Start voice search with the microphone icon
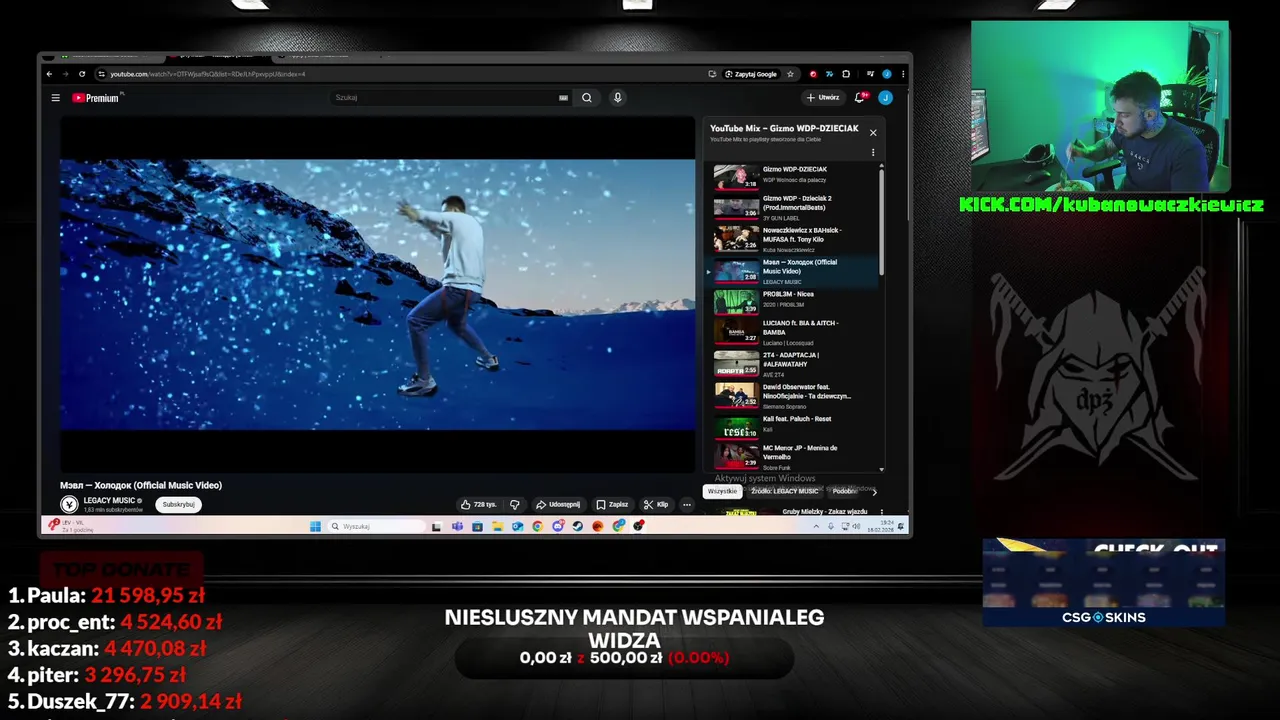 click(x=617, y=98)
